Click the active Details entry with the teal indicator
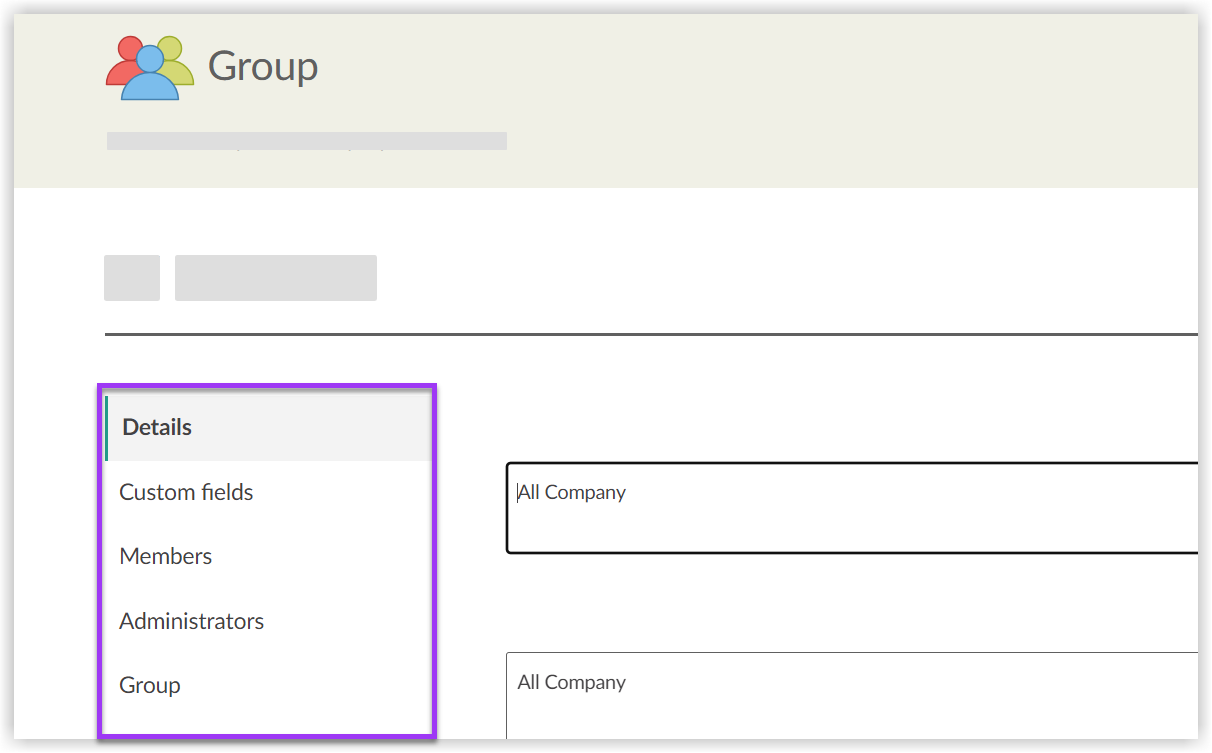This screenshot has height=753, width=1212. [x=156, y=426]
